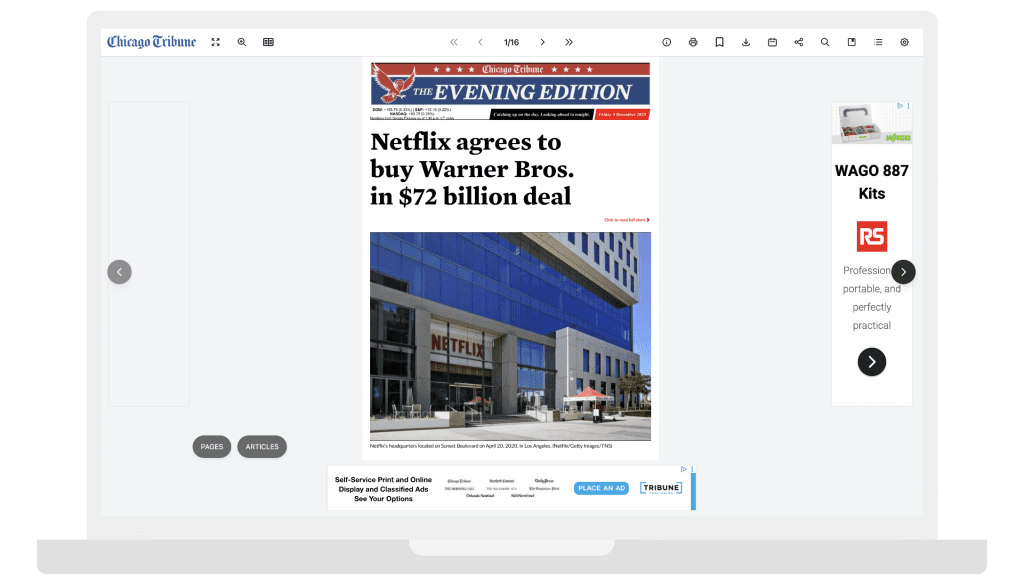The width and height of the screenshot is (1024, 585).
Task: Switch to two-page spread view icon
Action: point(268,42)
